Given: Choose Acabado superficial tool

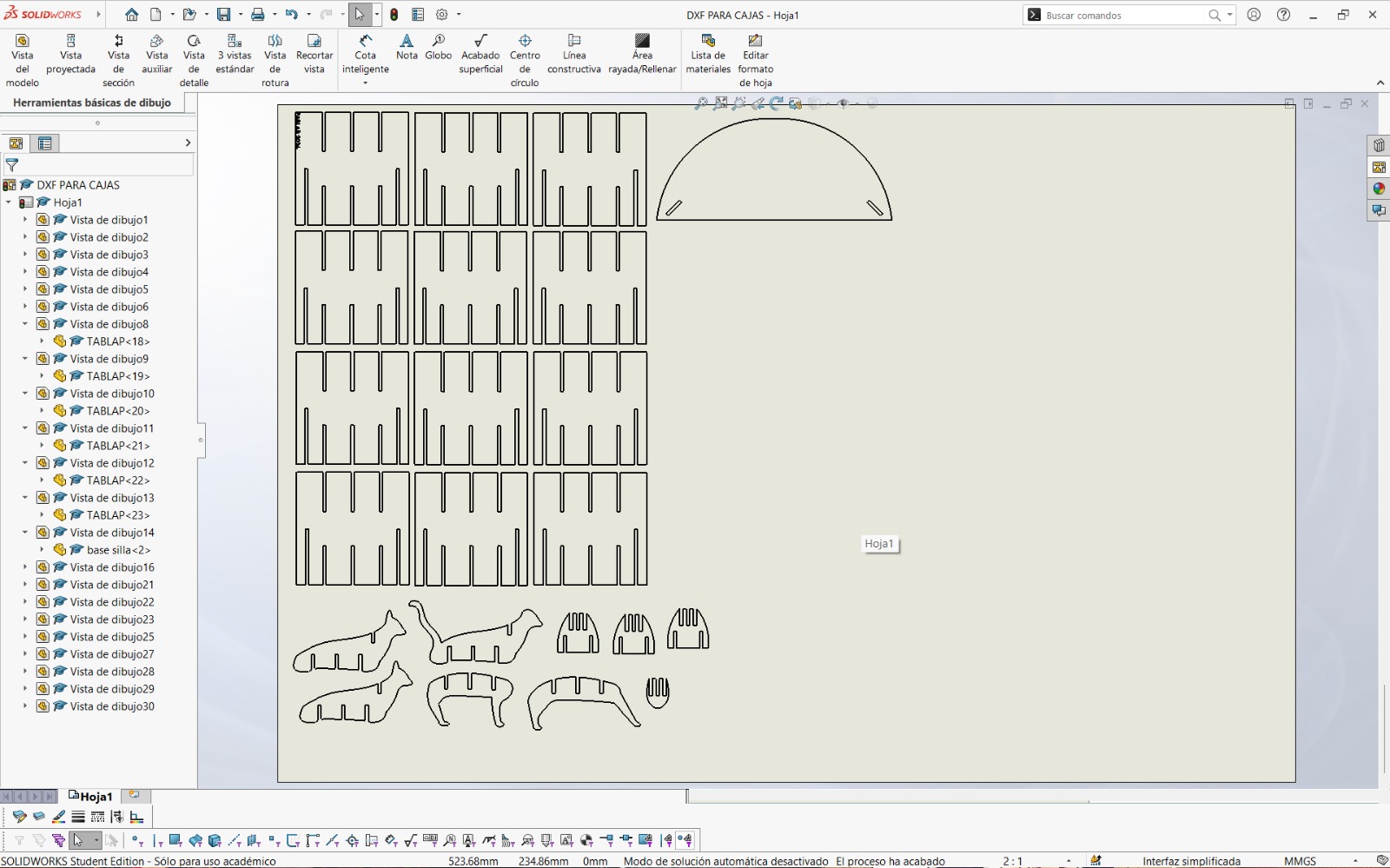Looking at the screenshot, I should [x=480, y=54].
